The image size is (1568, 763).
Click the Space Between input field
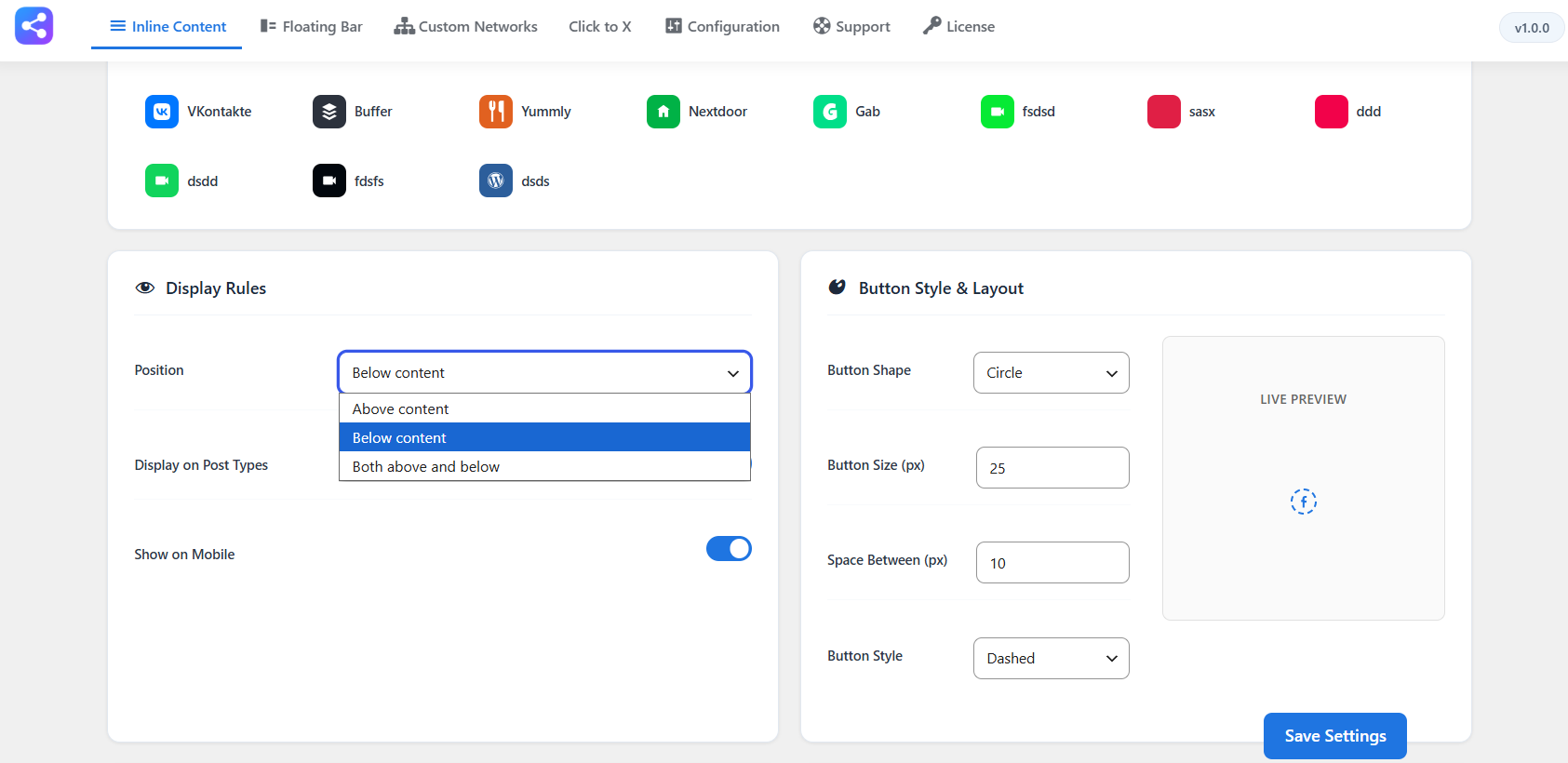(x=1052, y=562)
